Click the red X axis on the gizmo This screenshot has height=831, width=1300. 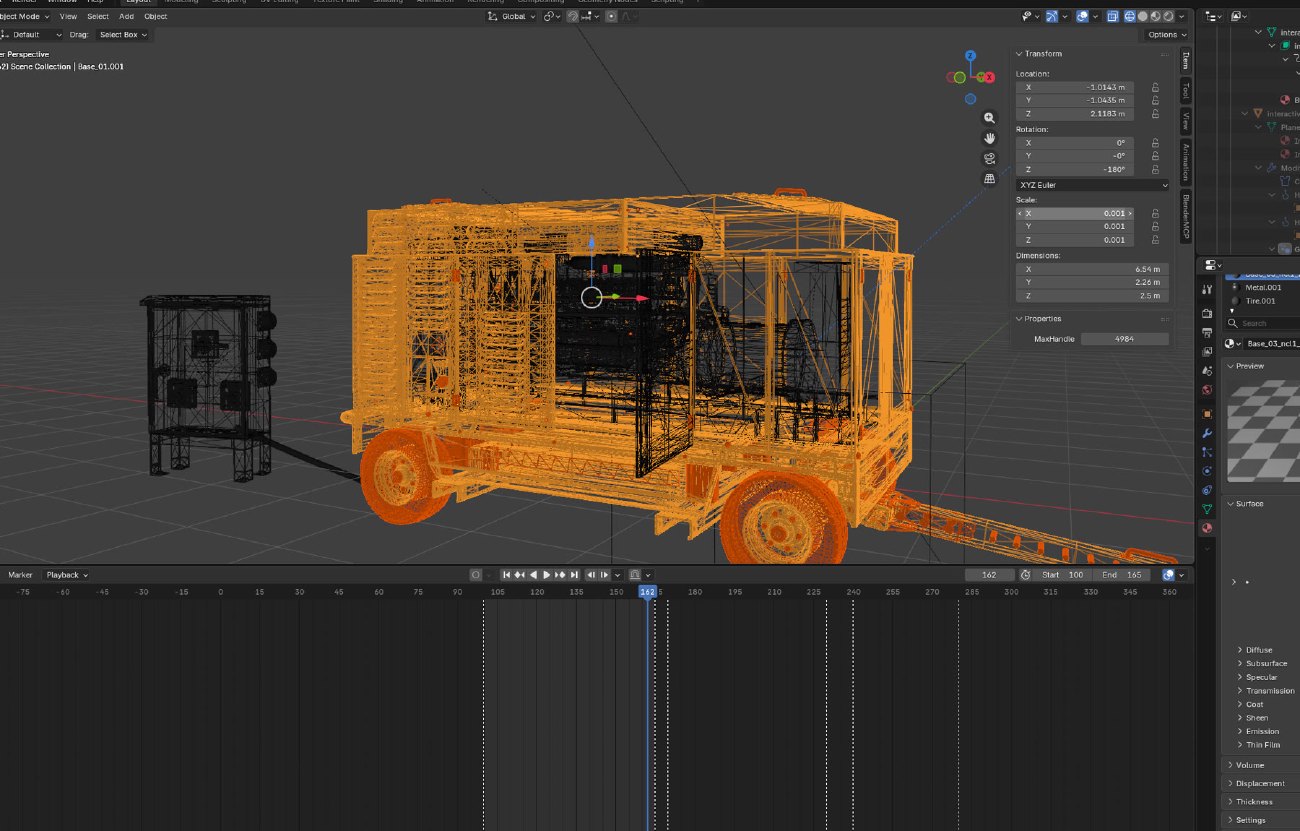coord(989,77)
